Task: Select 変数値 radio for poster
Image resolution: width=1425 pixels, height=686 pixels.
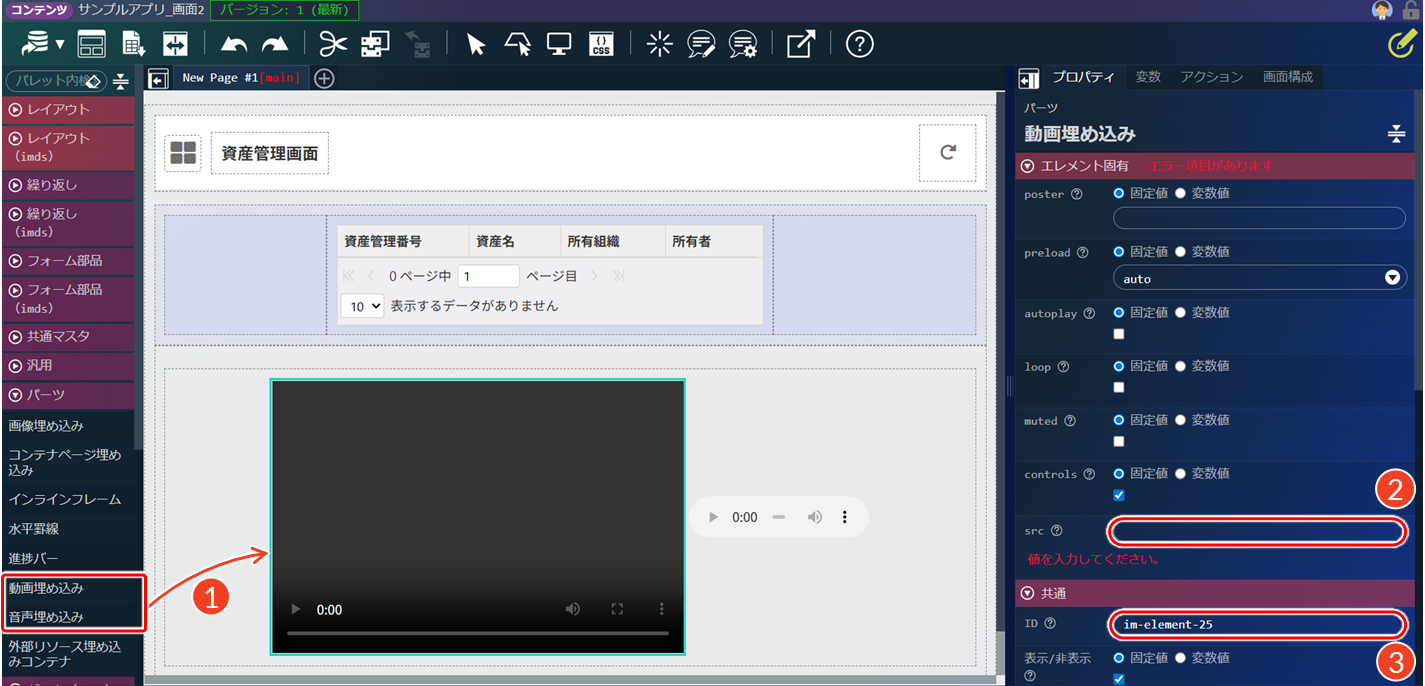Action: [x=1180, y=193]
